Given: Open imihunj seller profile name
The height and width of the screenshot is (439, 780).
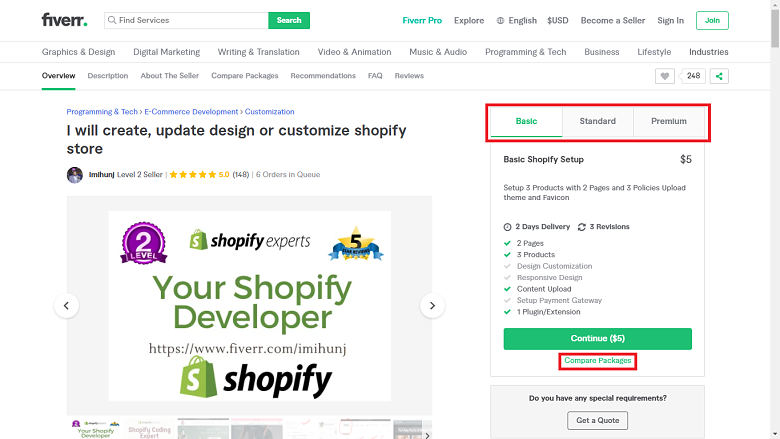Looking at the screenshot, I should [x=101, y=175].
